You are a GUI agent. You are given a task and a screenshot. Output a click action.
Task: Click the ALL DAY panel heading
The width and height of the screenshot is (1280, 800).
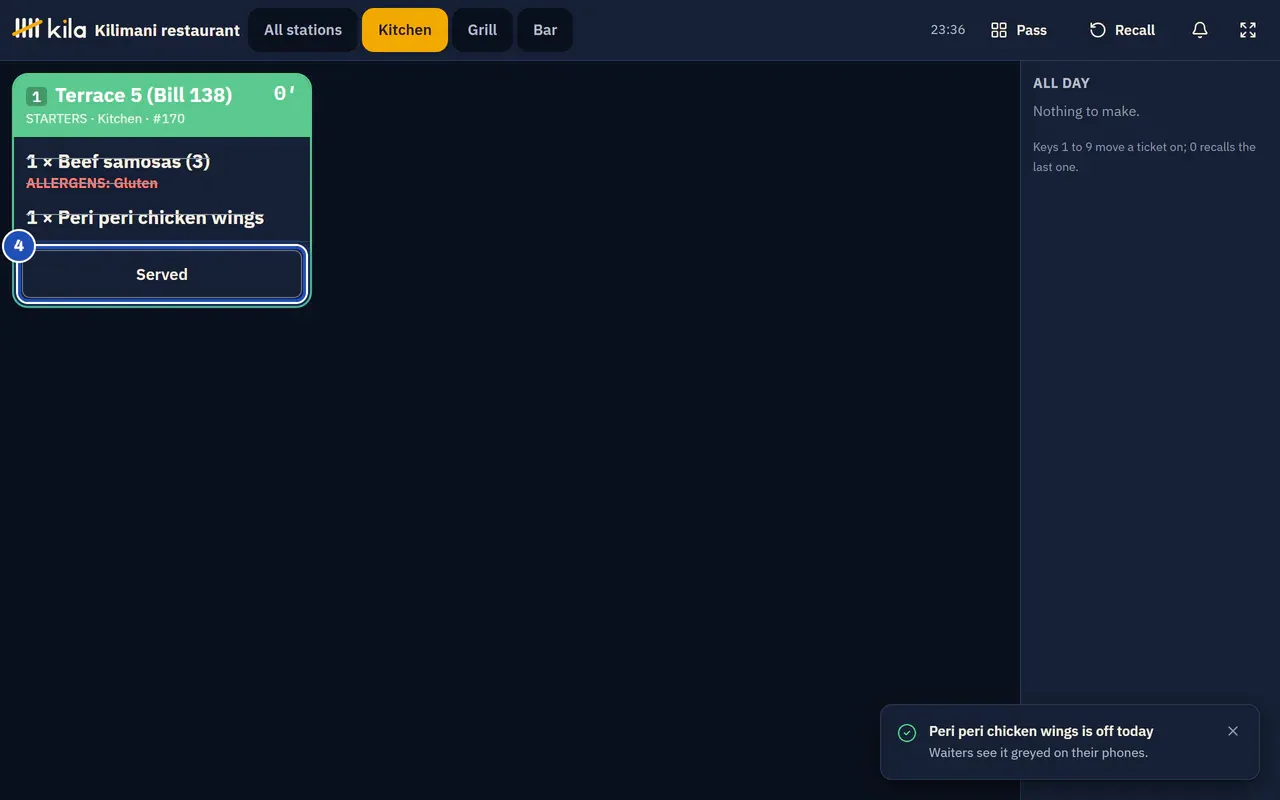pos(1061,83)
